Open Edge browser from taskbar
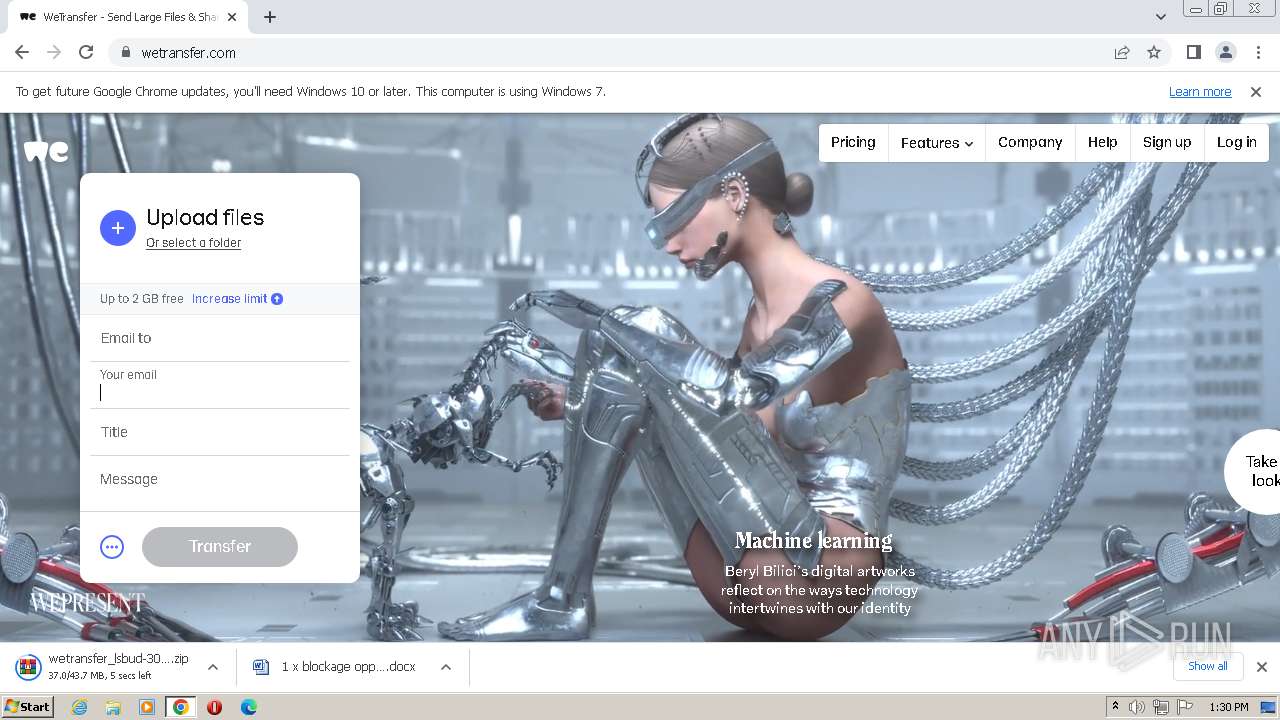 [249, 707]
